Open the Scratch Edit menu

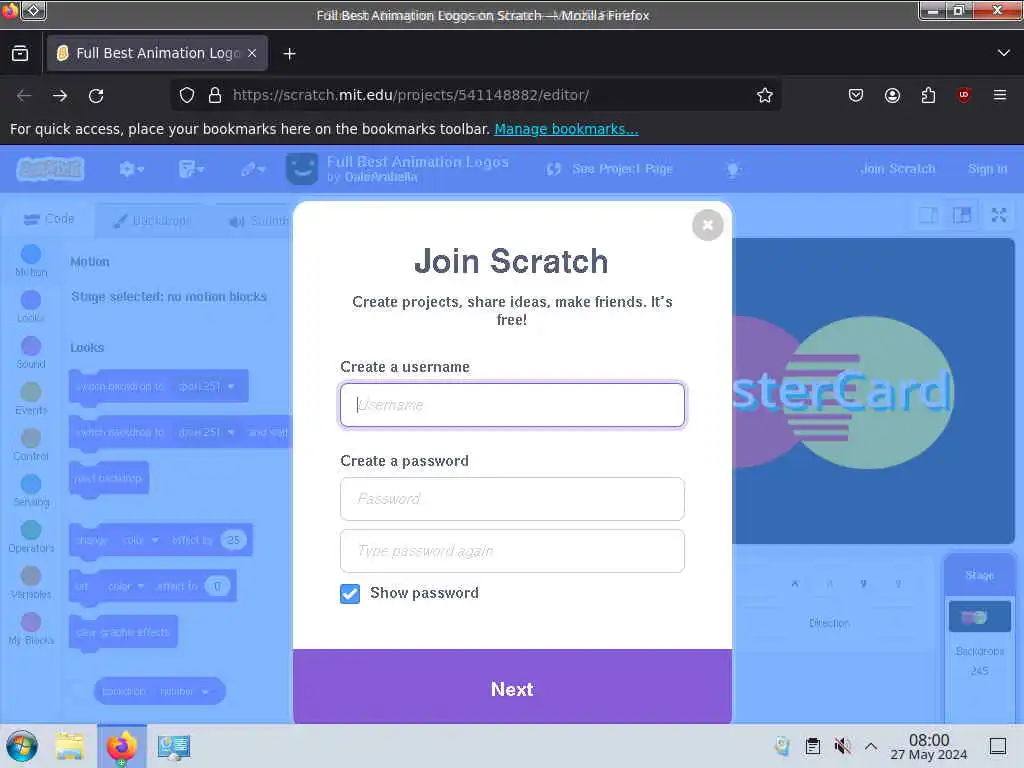tap(252, 170)
